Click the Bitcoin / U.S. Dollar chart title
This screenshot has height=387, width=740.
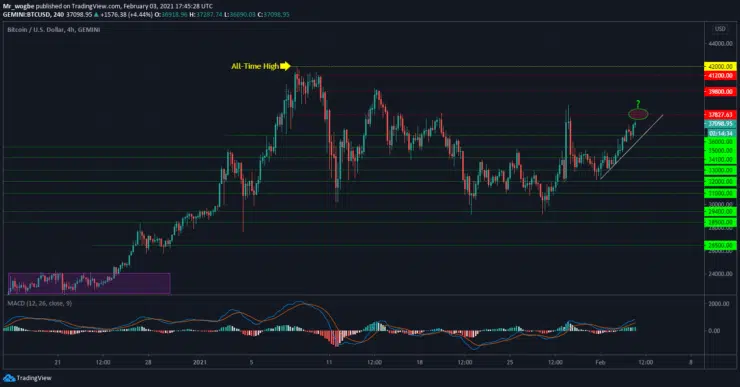[54, 30]
